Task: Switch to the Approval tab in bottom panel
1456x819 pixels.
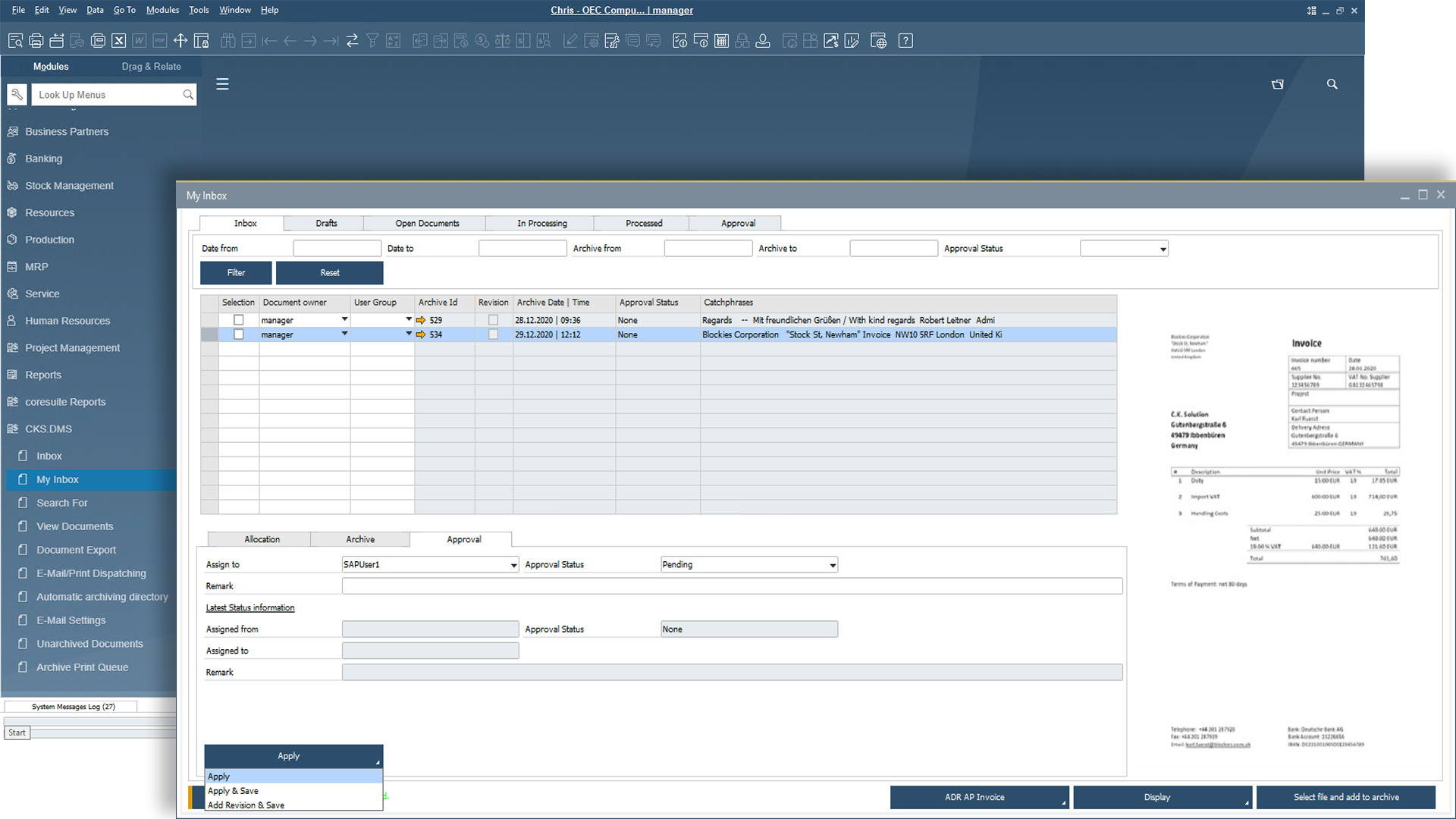Action: [463, 539]
